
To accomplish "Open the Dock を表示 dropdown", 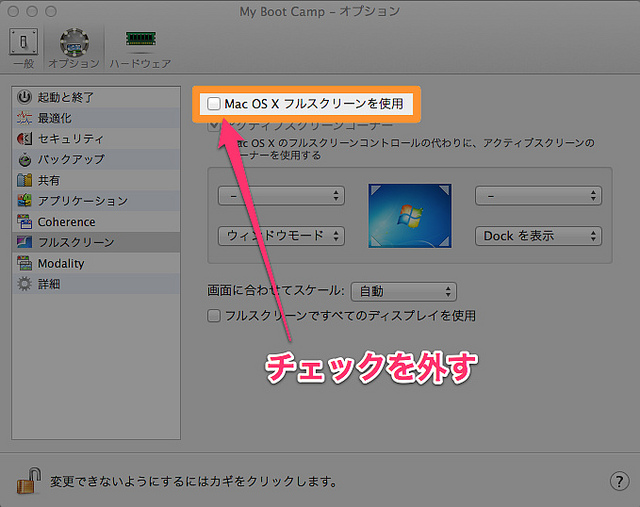I will pos(538,236).
